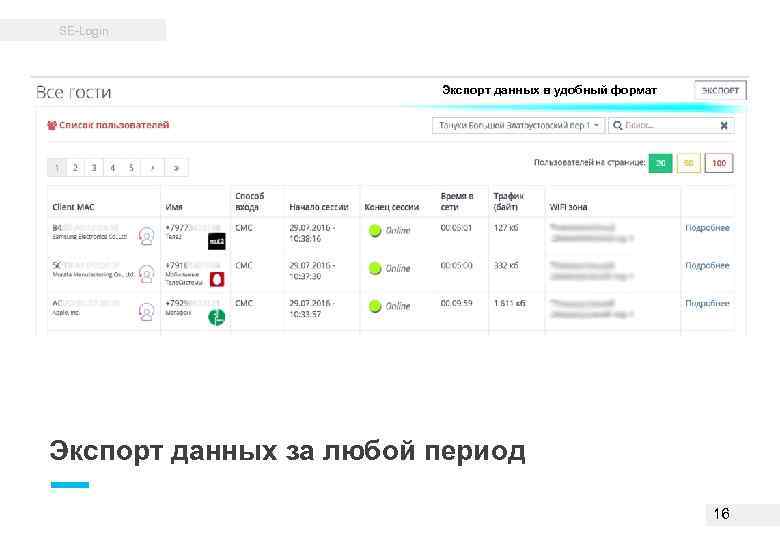Go to page 1 in pagination

(57, 168)
